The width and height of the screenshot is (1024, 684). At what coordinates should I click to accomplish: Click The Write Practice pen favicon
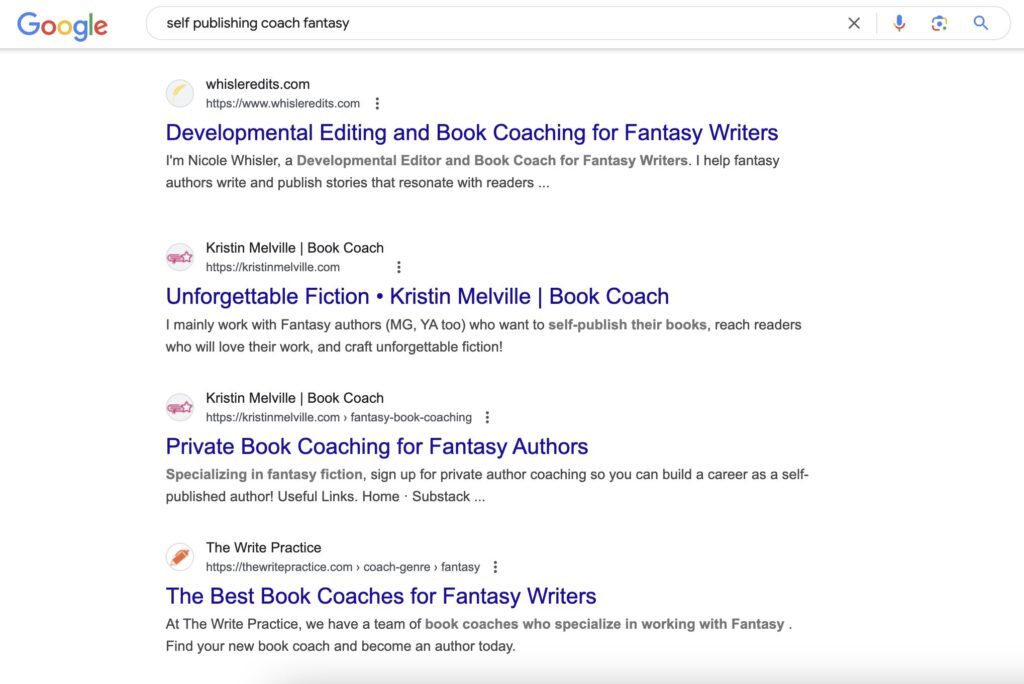click(x=179, y=556)
